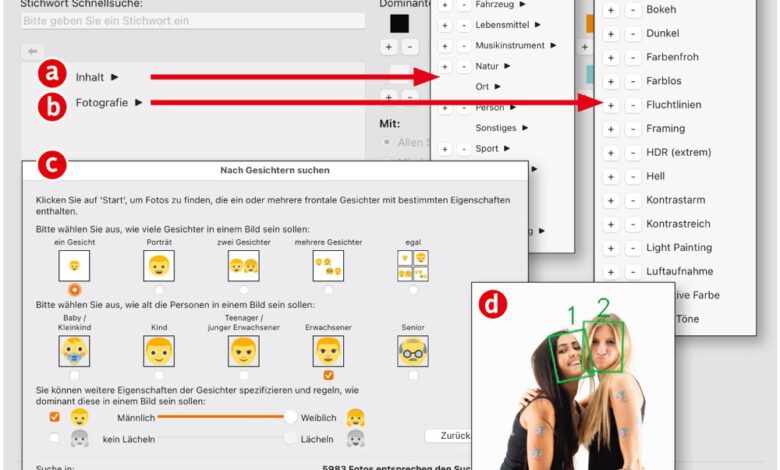
Task: Select radio button under 'mehrere Gesichter'
Action: coord(328,289)
